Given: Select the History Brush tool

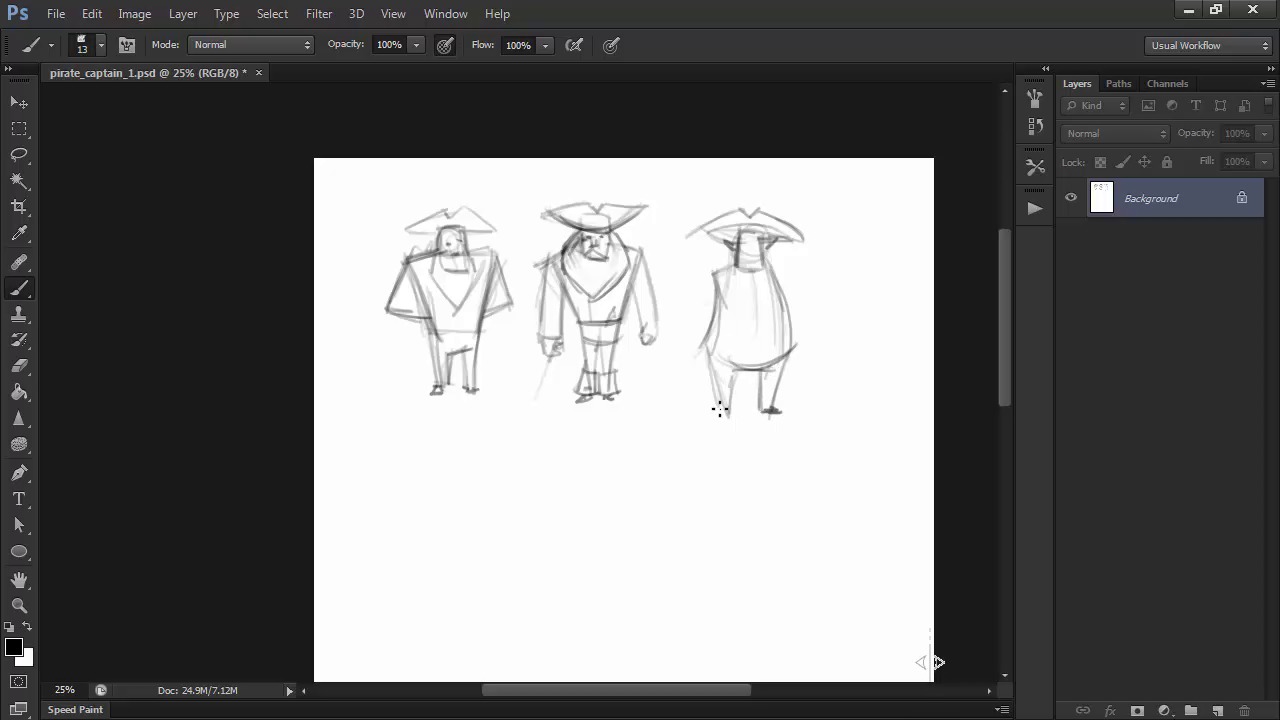Looking at the screenshot, I should (x=19, y=340).
